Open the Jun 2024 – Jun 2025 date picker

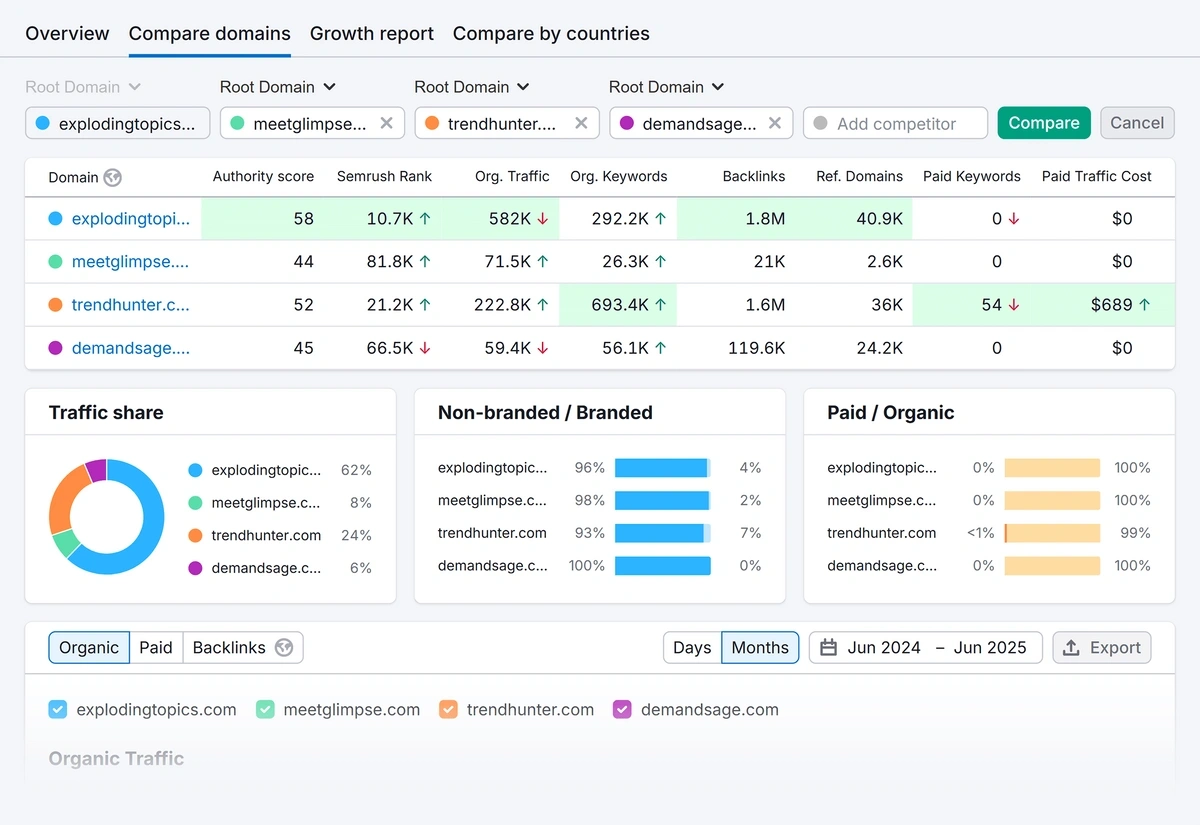coord(925,647)
